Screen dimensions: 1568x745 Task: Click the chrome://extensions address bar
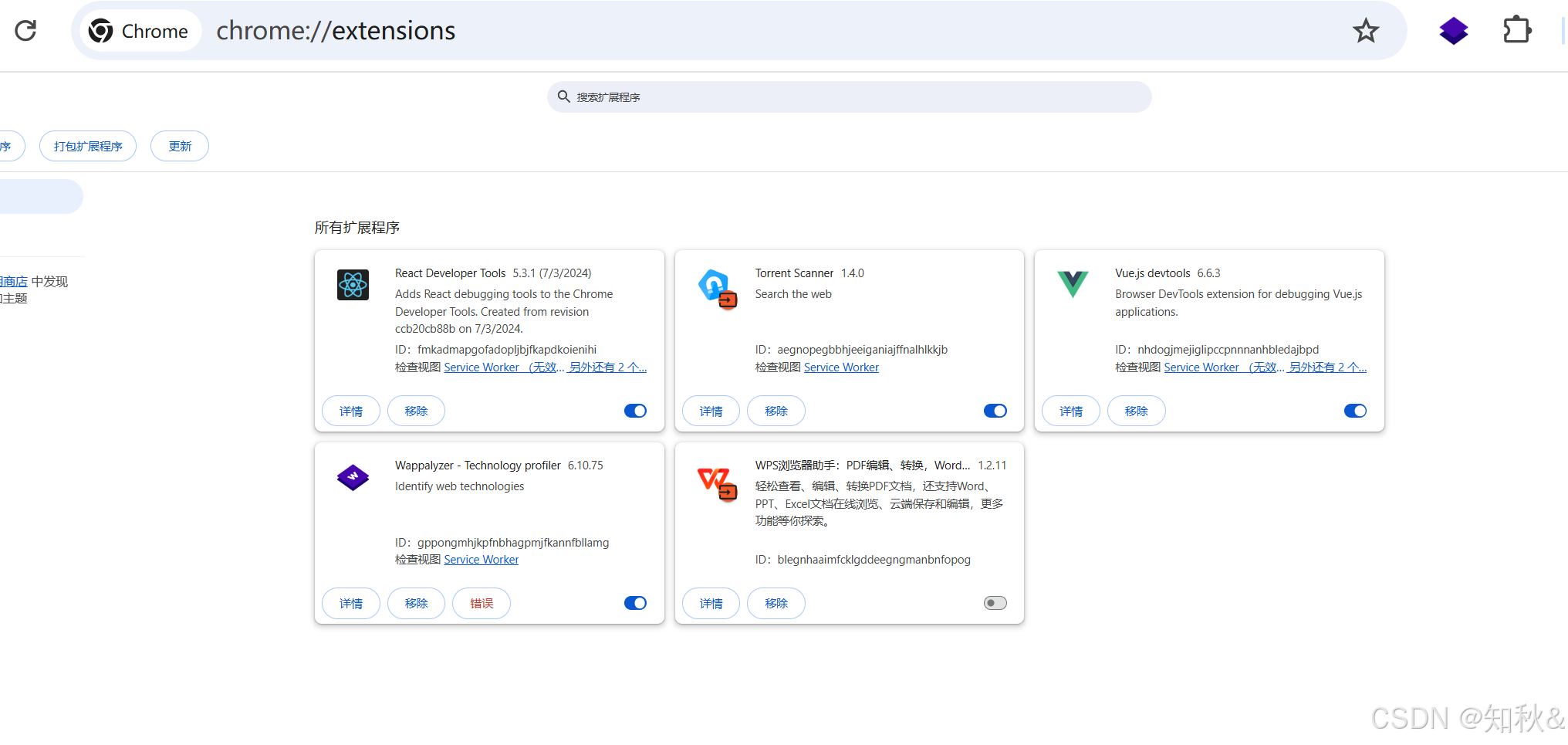tap(739, 31)
